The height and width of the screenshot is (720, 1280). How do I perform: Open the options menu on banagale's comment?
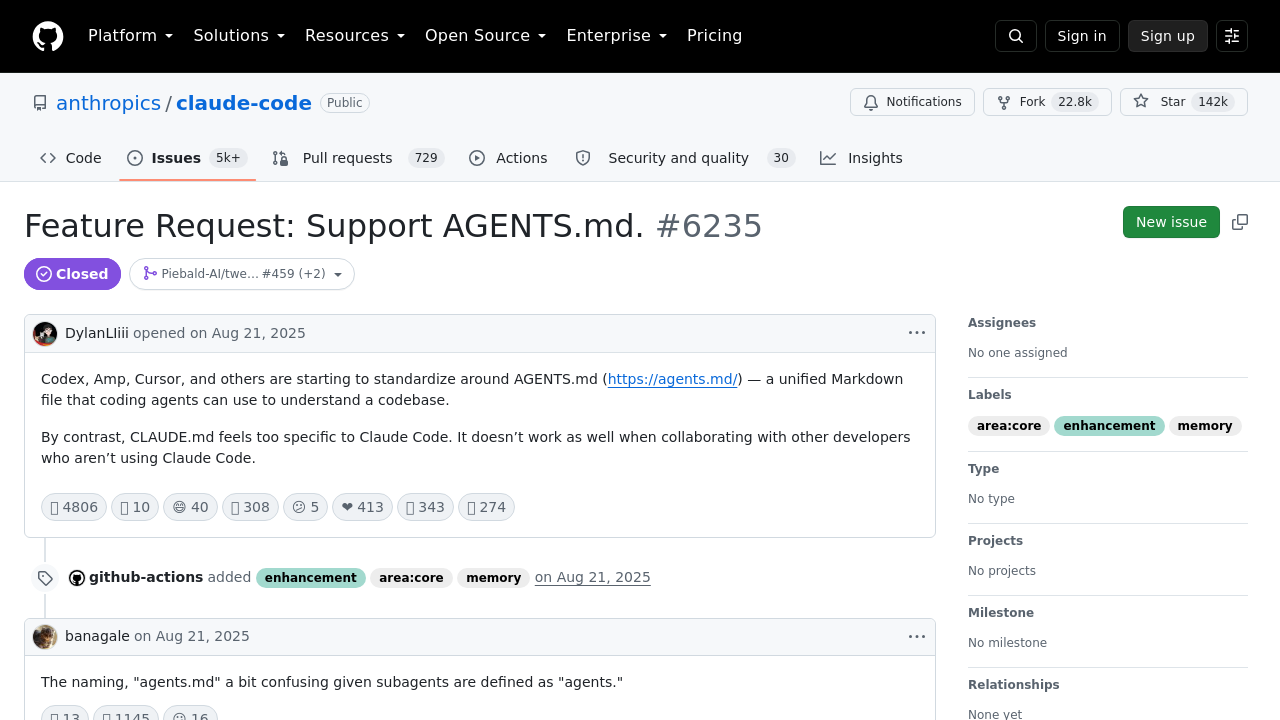[x=917, y=636]
